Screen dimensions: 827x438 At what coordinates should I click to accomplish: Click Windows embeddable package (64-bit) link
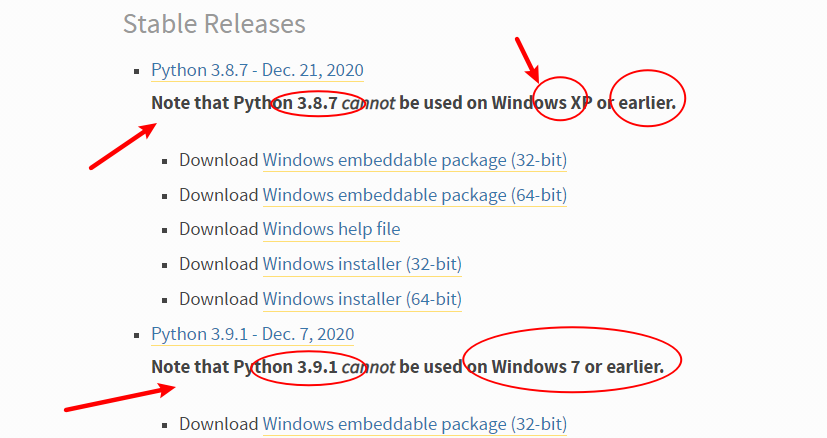415,195
